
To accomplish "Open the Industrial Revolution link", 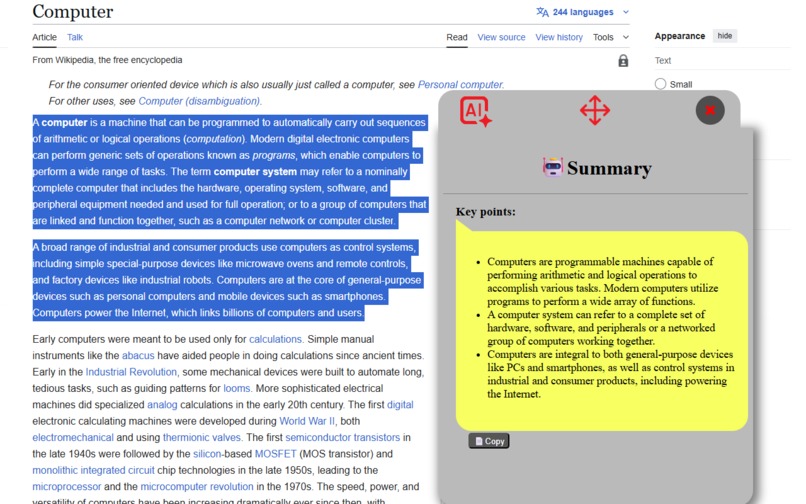I will click(x=131, y=372).
